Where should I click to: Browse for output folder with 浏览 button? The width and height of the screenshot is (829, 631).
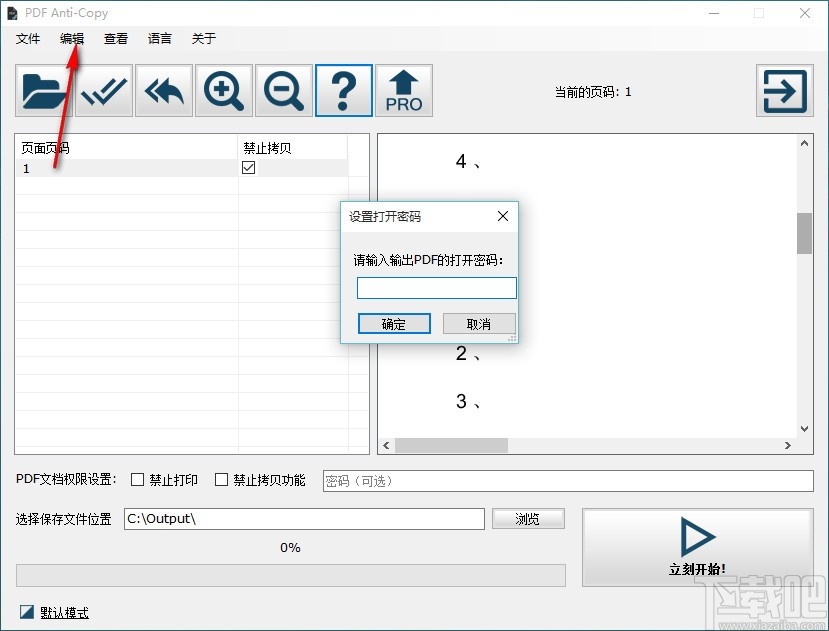(x=528, y=519)
